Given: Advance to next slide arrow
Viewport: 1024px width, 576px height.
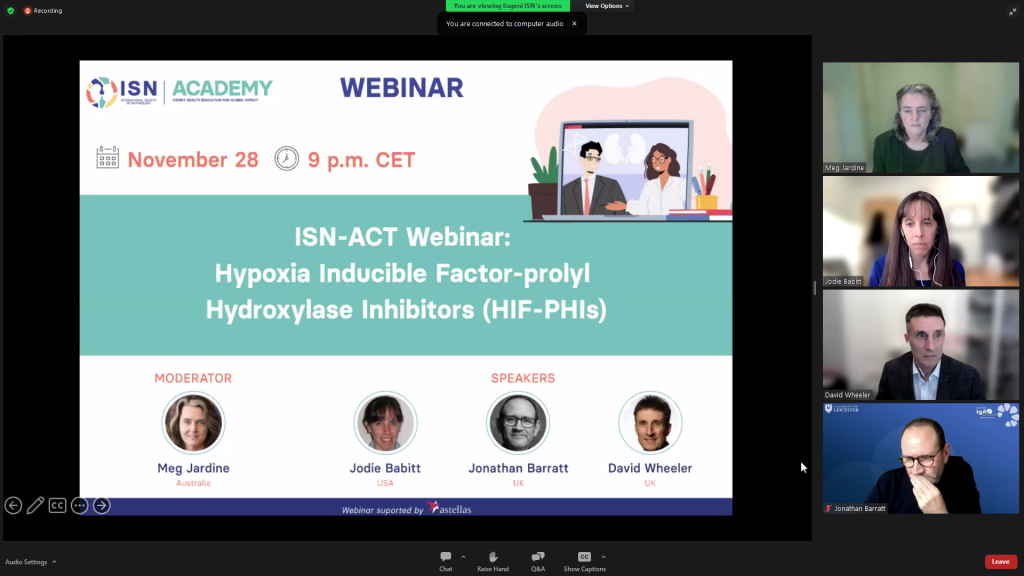Looking at the screenshot, I should pyautogui.click(x=101, y=505).
